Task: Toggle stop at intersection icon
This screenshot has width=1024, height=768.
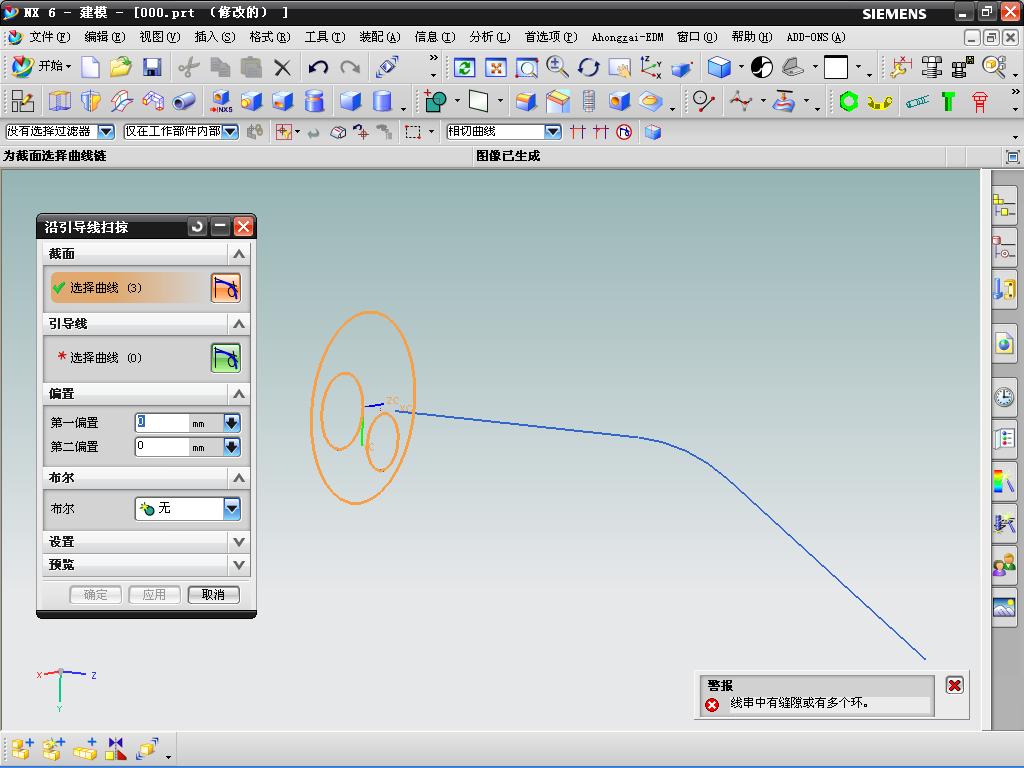Action: pyautogui.click(x=577, y=132)
